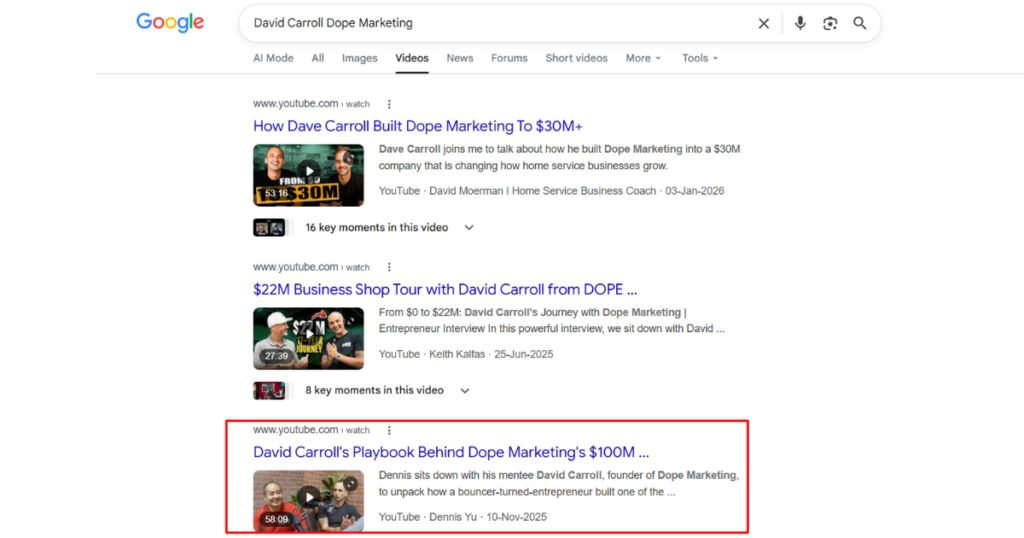Click the youtube.com URL above $30M+ result
1024x538 pixels.
click(311, 104)
